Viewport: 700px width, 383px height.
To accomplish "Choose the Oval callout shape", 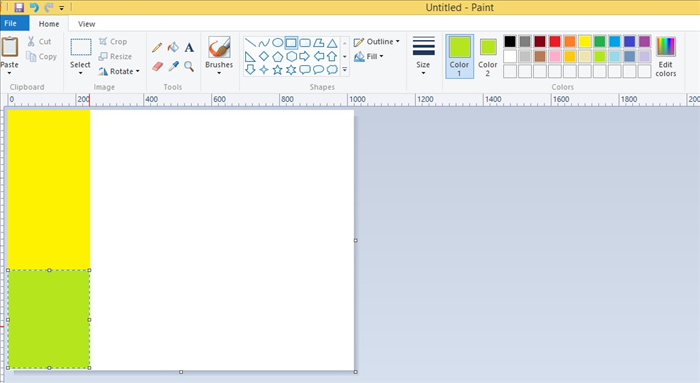I will tap(318, 70).
